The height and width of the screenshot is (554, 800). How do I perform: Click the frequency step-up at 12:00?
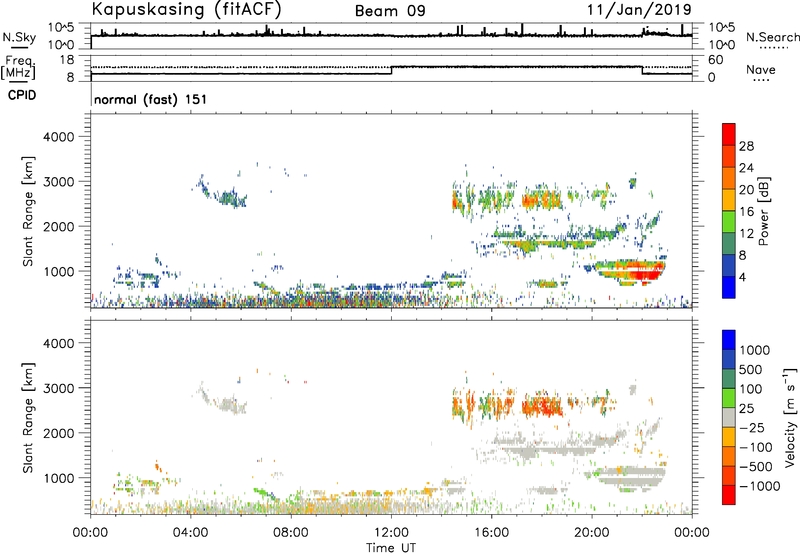coord(391,70)
